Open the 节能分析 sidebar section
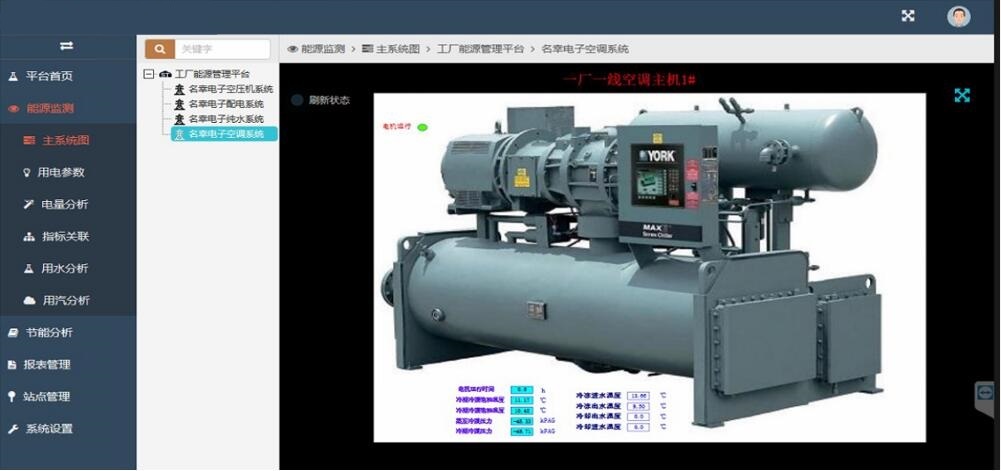The image size is (1001, 471). (49, 333)
